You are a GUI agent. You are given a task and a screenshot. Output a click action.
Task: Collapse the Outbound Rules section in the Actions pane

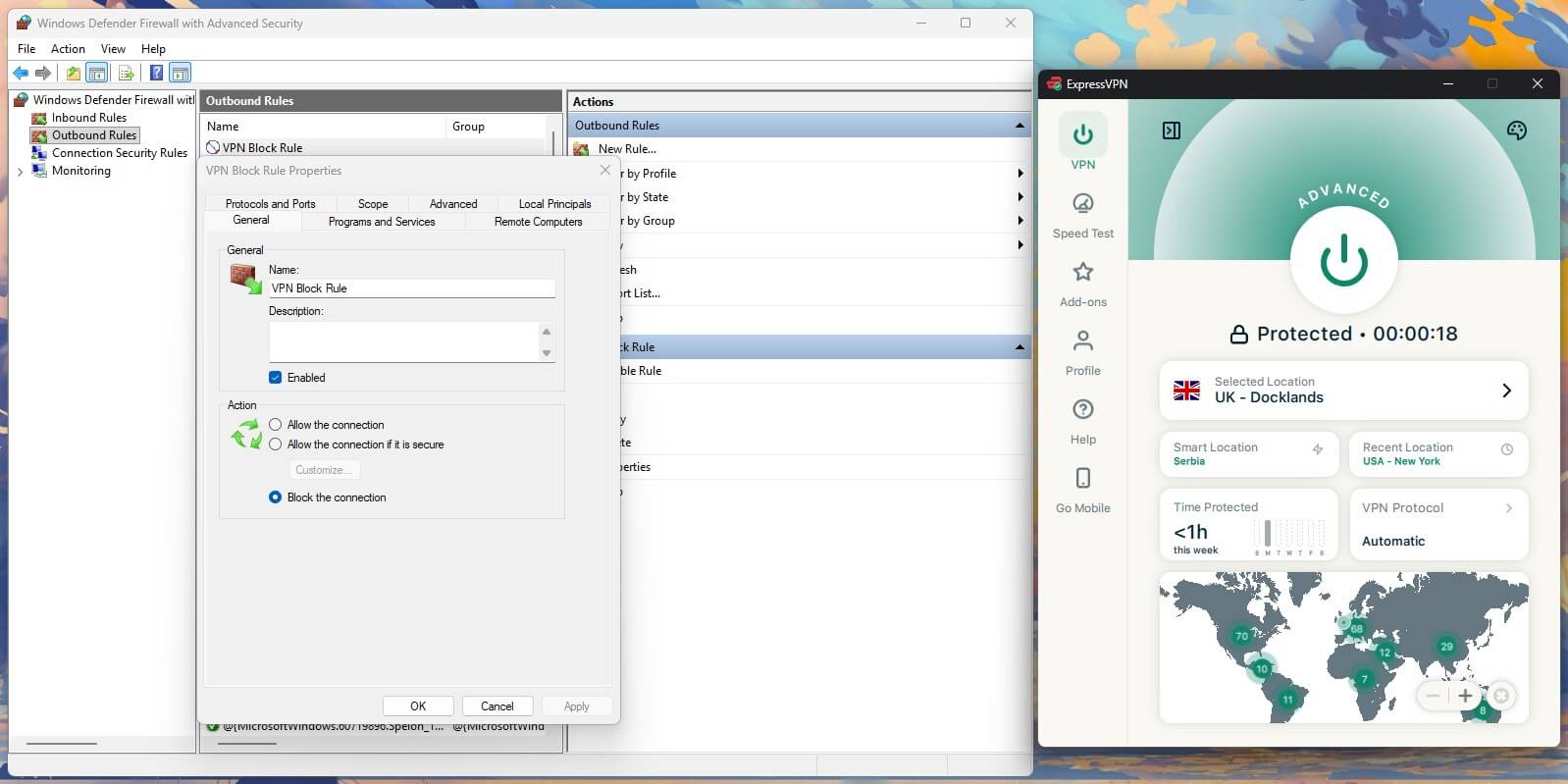tap(1019, 126)
